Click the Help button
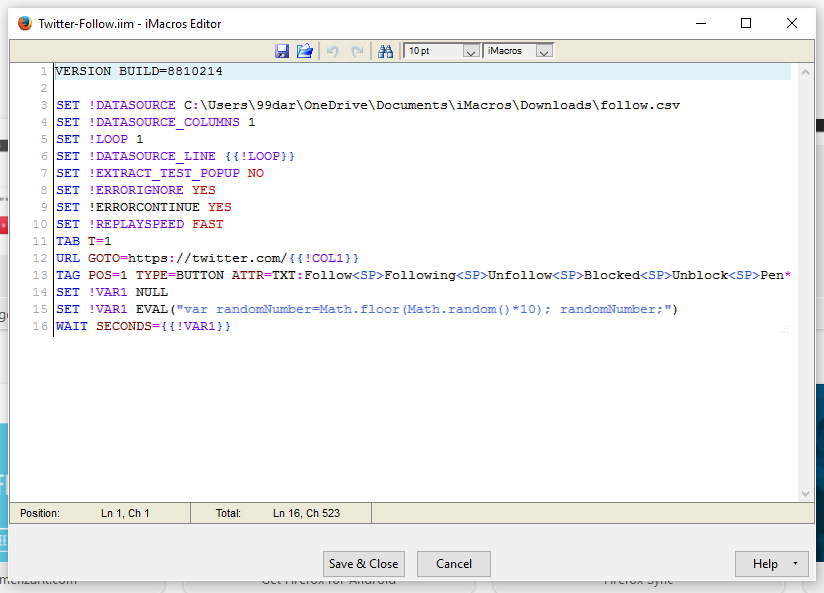824x593 pixels. pyautogui.click(x=765, y=564)
